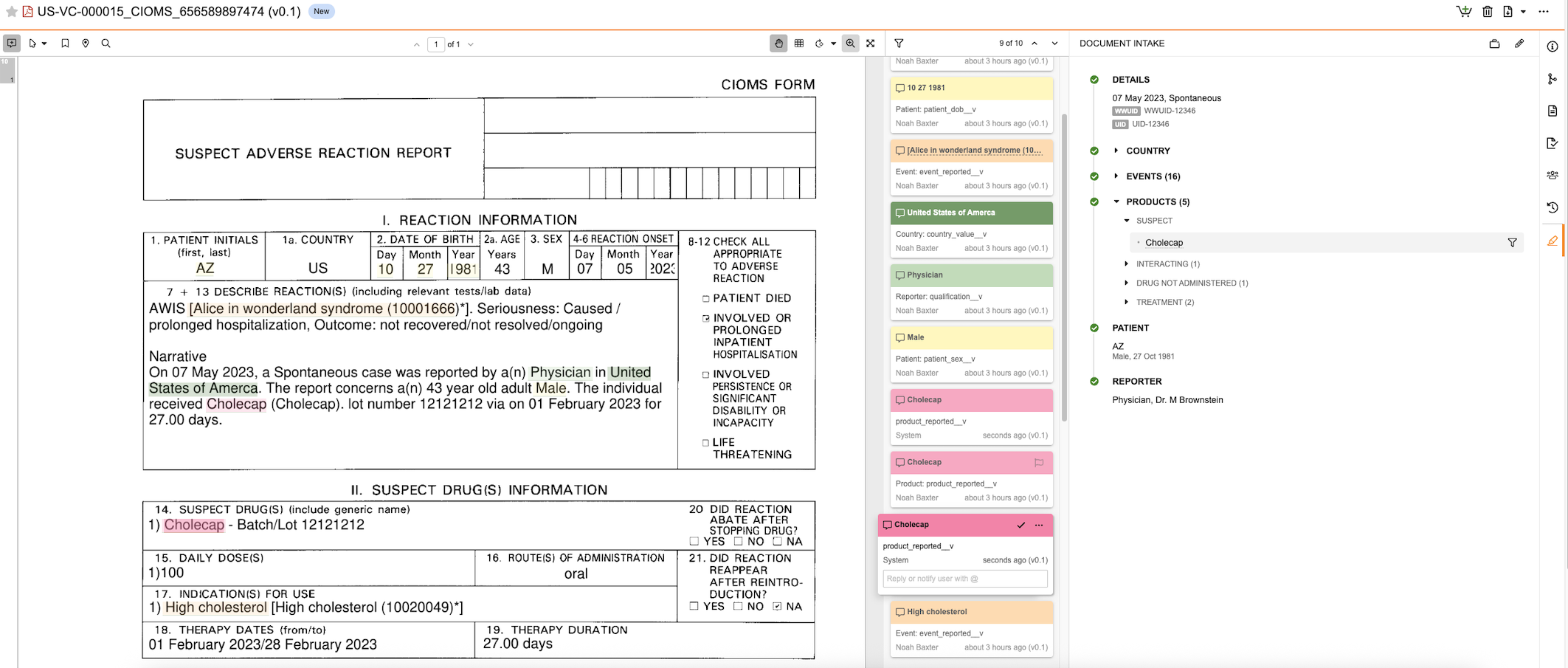The width and height of the screenshot is (1568, 668).
Task: Open the rotate options dropdown arrow
Action: pyautogui.click(x=833, y=44)
